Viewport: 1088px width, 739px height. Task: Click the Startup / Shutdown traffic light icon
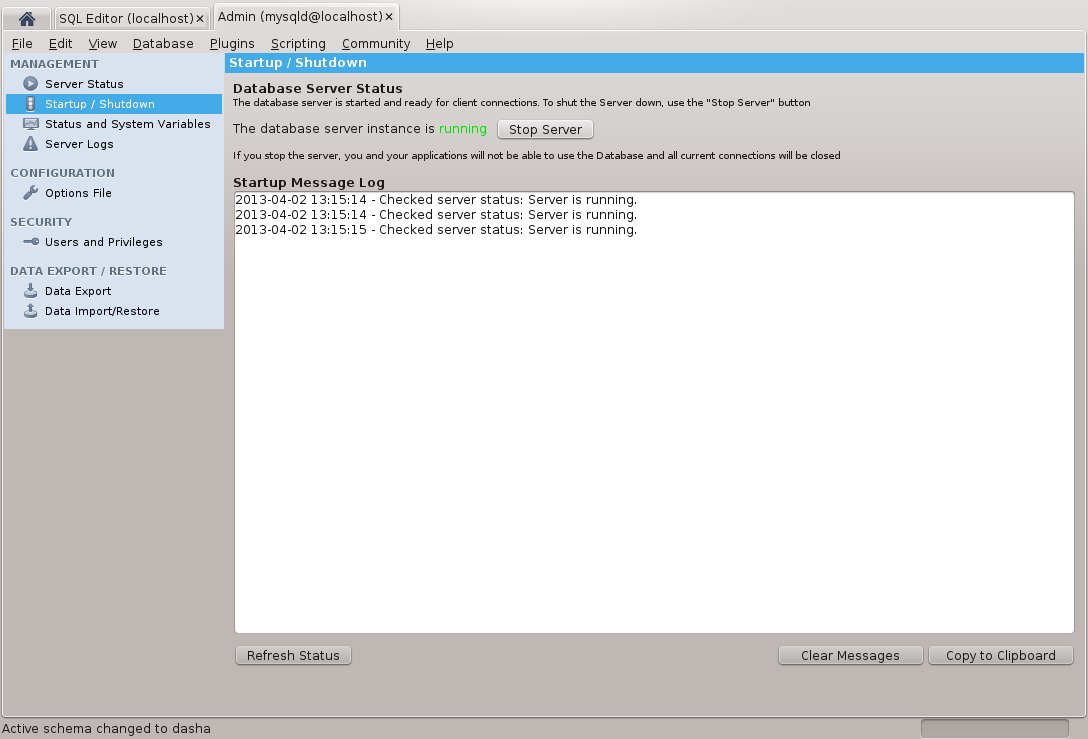tap(31, 104)
